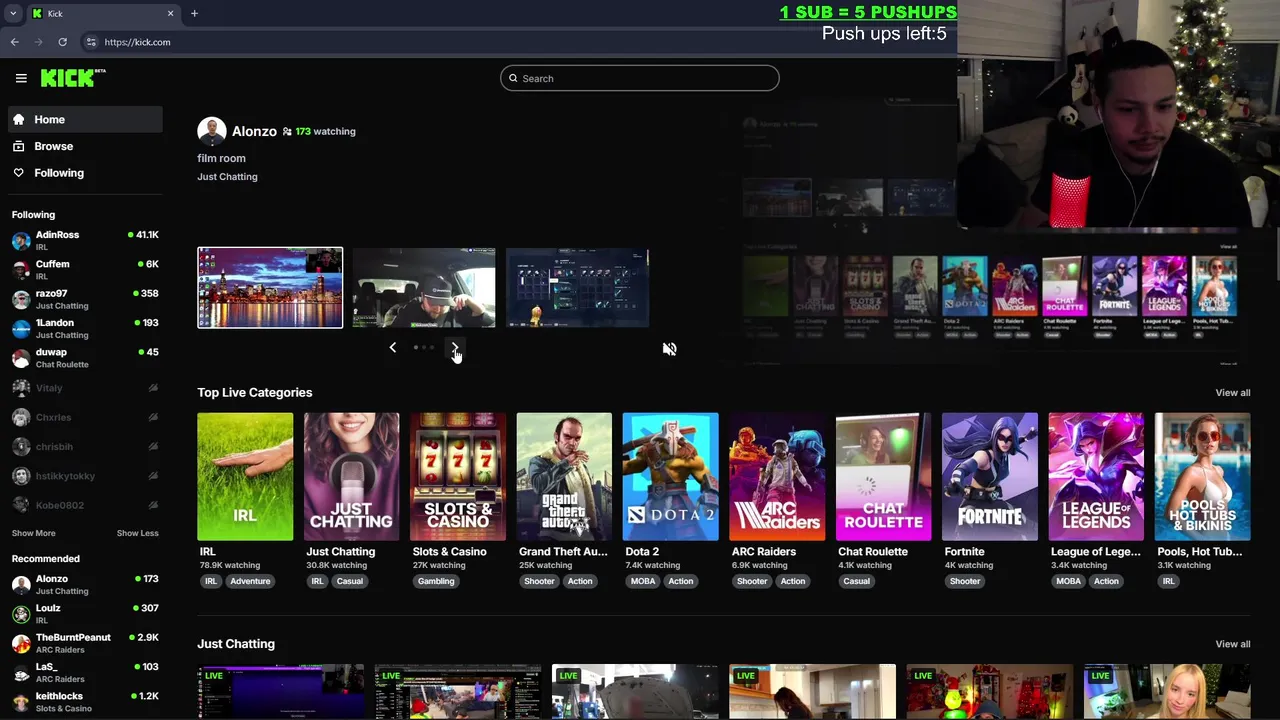
Task: Open Home in the sidebar
Action: click(86, 119)
